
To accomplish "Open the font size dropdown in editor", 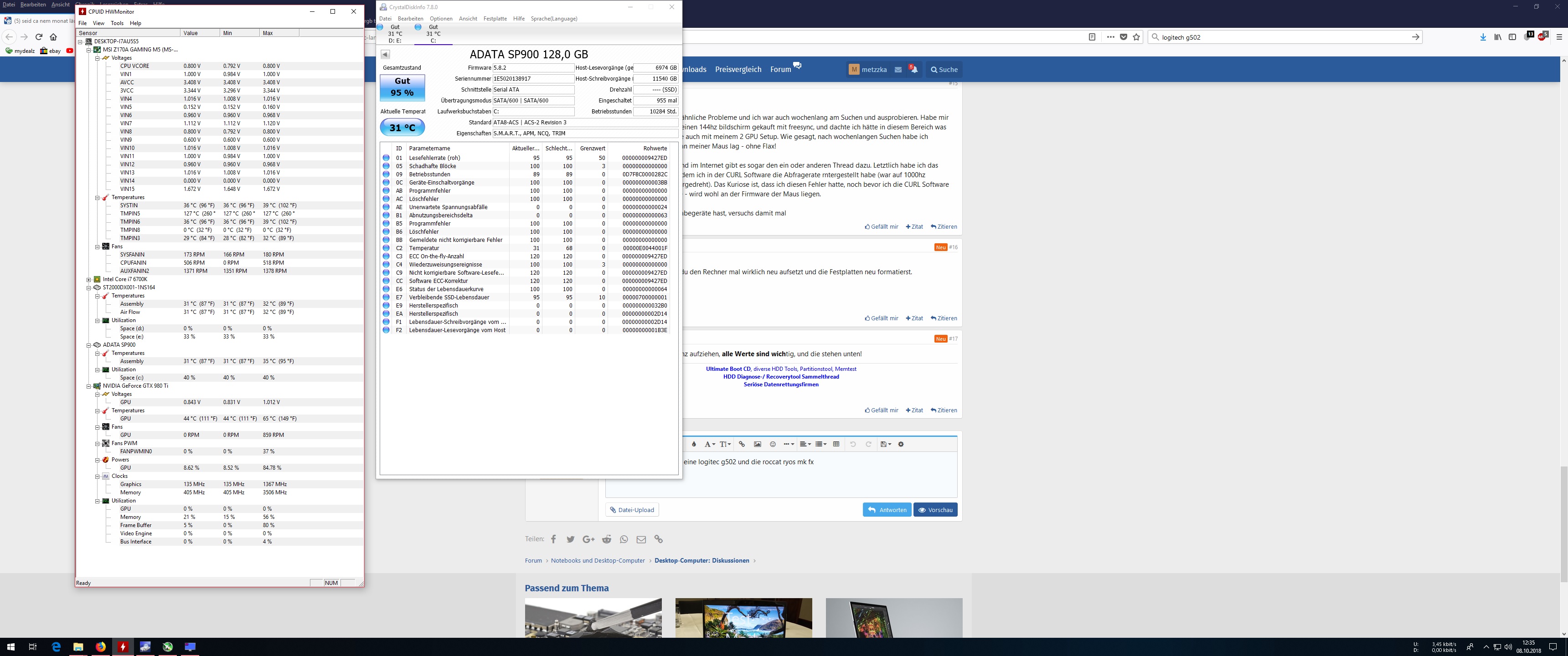I will [x=725, y=444].
